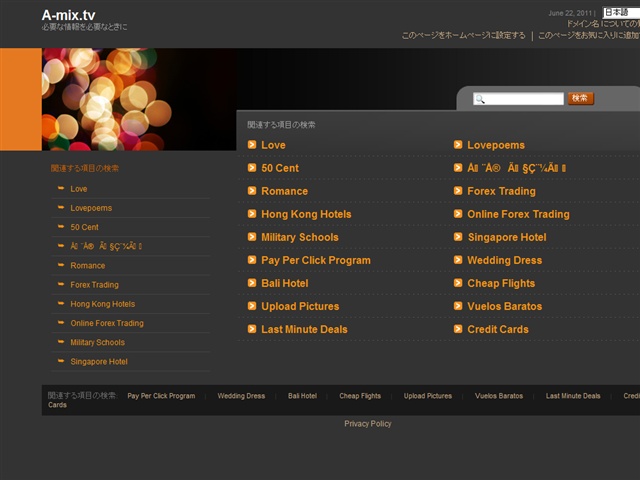Viewport: 640px width, 480px height.
Task: Click the set as homepage link in header
Action: click(x=463, y=36)
